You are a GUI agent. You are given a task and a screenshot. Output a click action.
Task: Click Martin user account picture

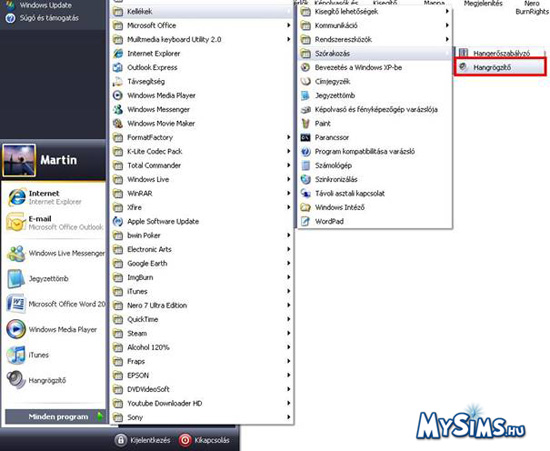pyautogui.click(x=19, y=160)
